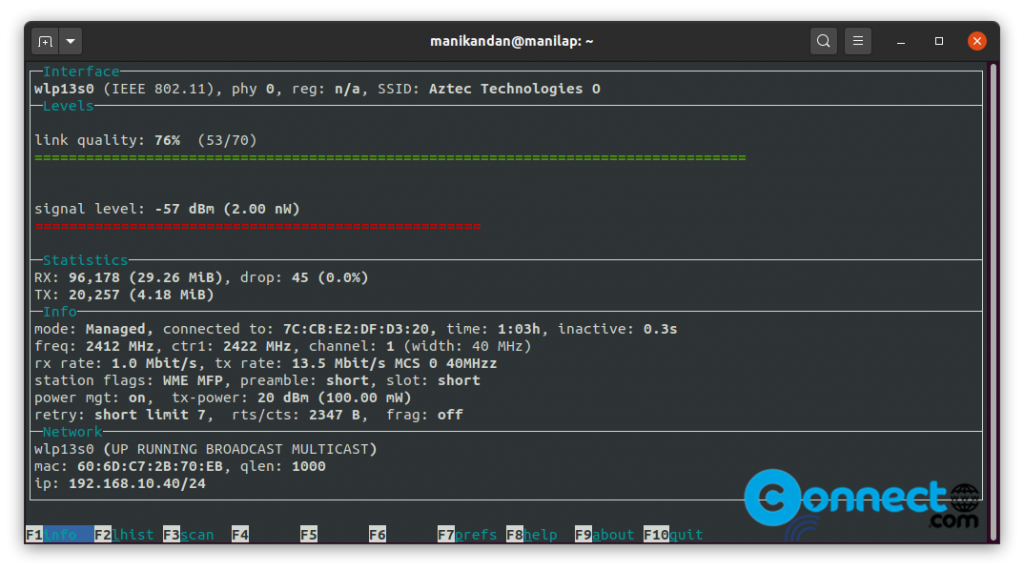Open the terminal hamburger menu
Image resolution: width=1024 pixels, height=571 pixels.
coord(857,41)
